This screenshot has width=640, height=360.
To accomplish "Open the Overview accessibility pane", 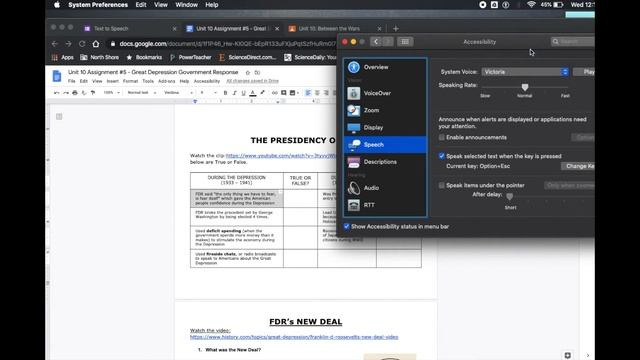I will tap(385, 67).
